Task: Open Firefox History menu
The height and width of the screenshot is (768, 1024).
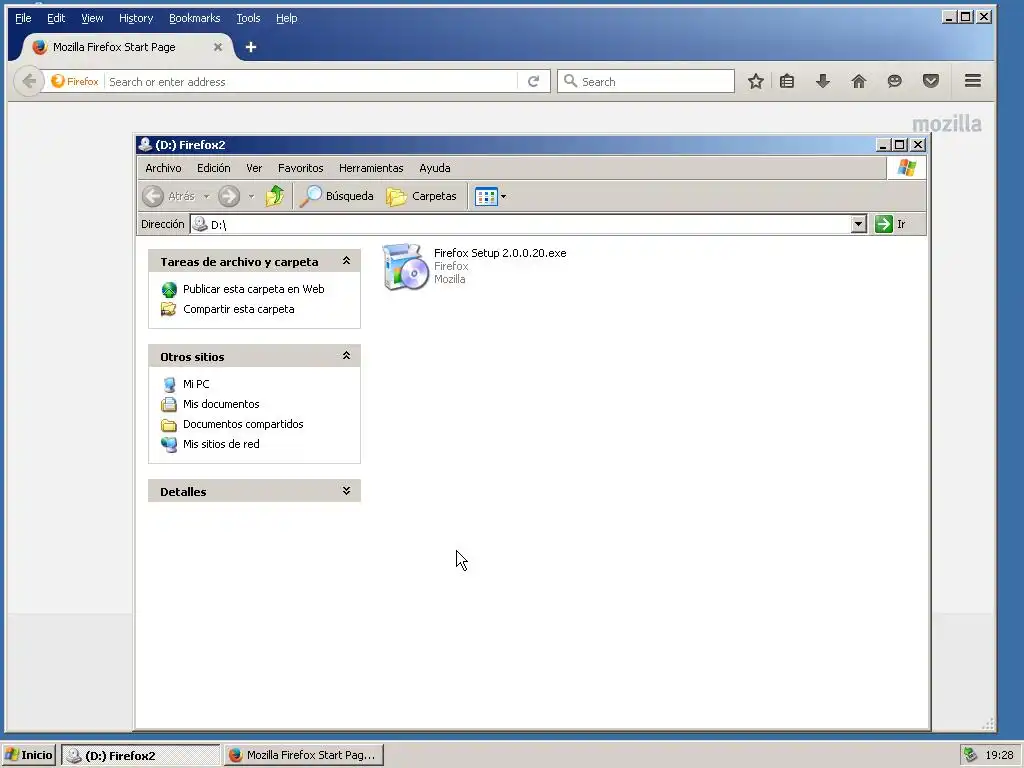Action: tap(136, 18)
